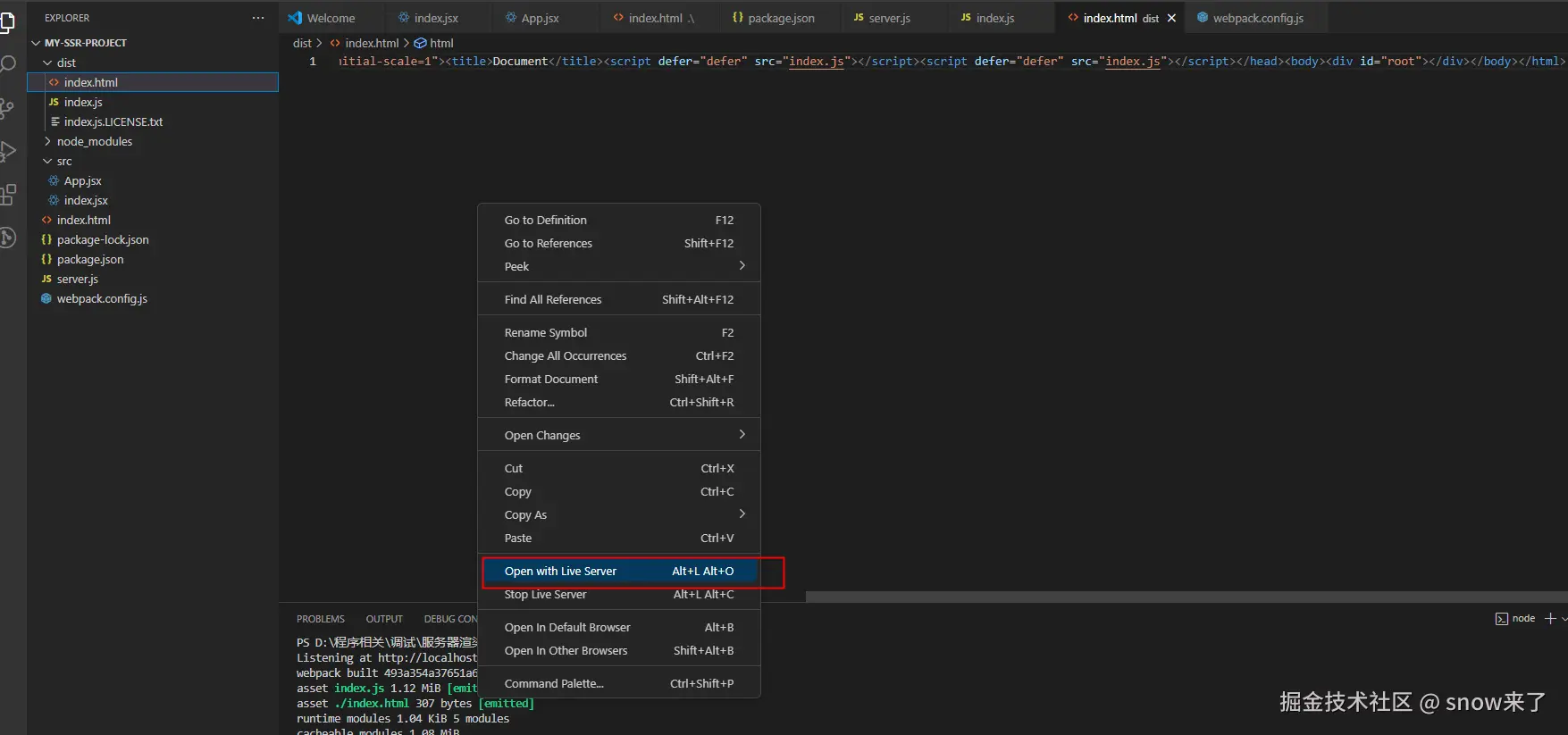
Task: Open the Peek submenu arrow
Action: pyautogui.click(x=742, y=266)
